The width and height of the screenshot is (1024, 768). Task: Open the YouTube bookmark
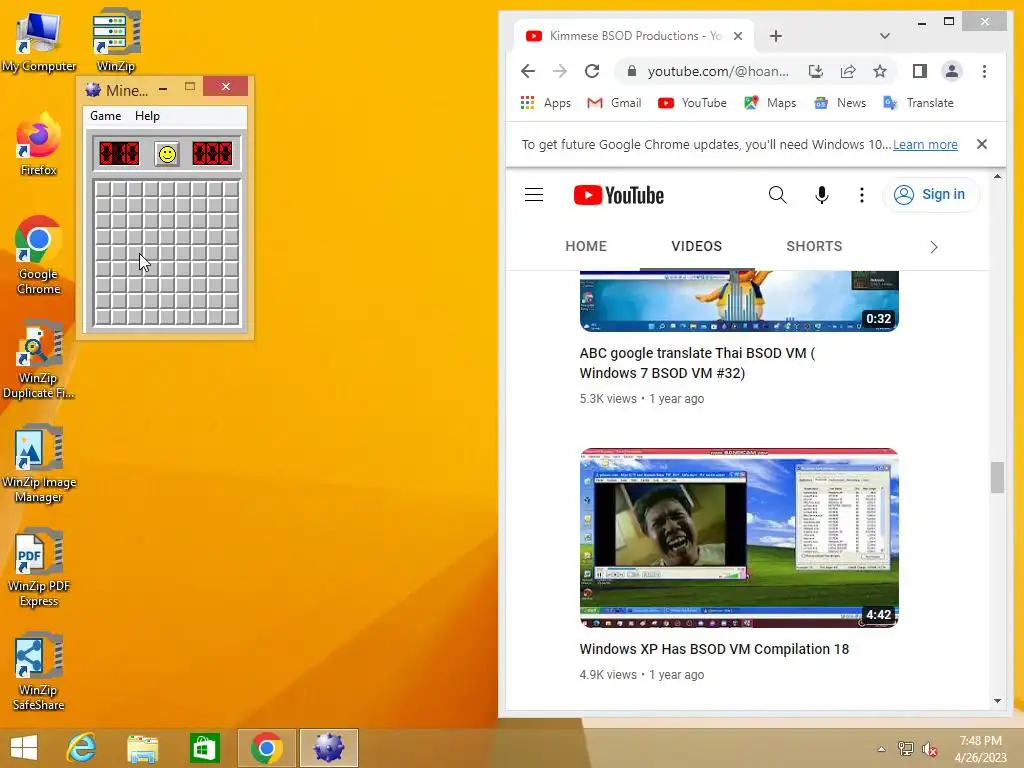coord(692,103)
